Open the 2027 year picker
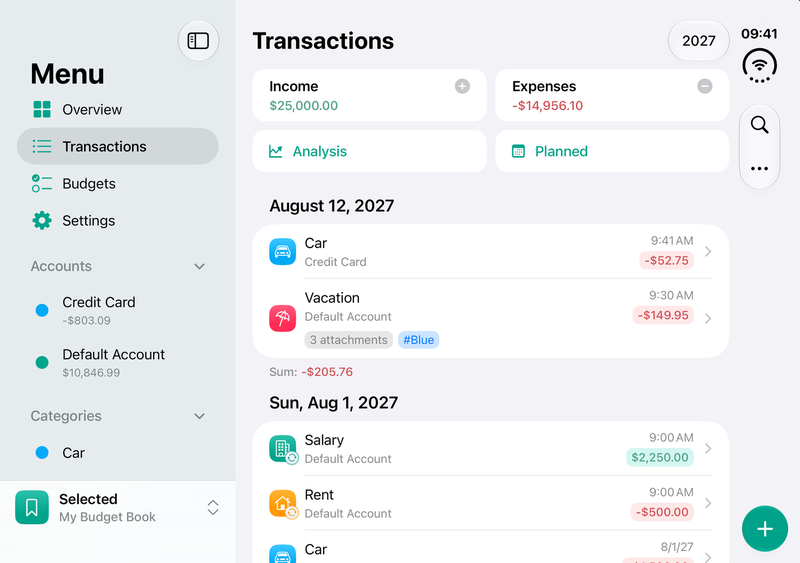Screen dimensions: 800x563 click(x=698, y=40)
